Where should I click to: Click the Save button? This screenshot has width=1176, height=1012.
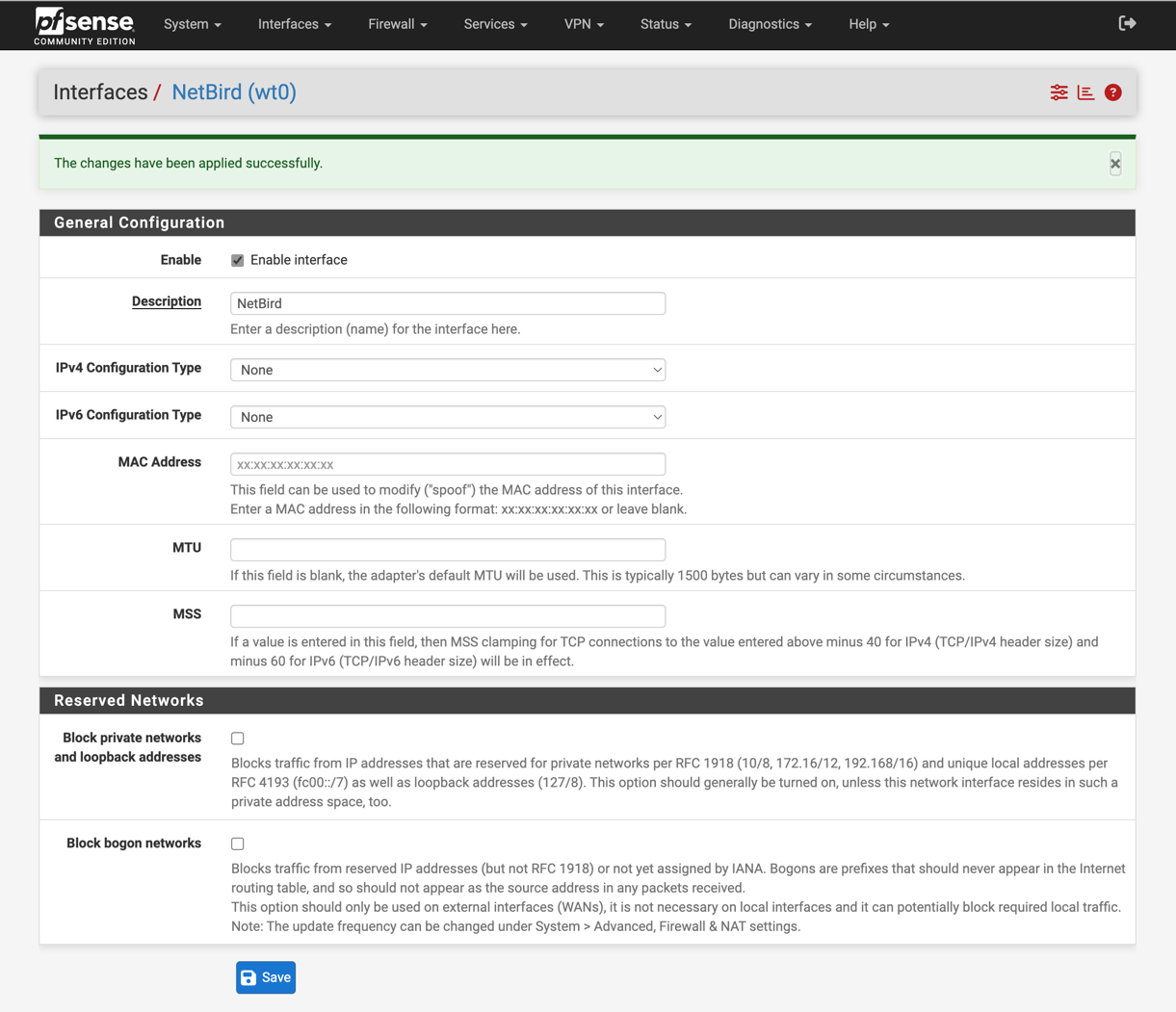pos(265,976)
